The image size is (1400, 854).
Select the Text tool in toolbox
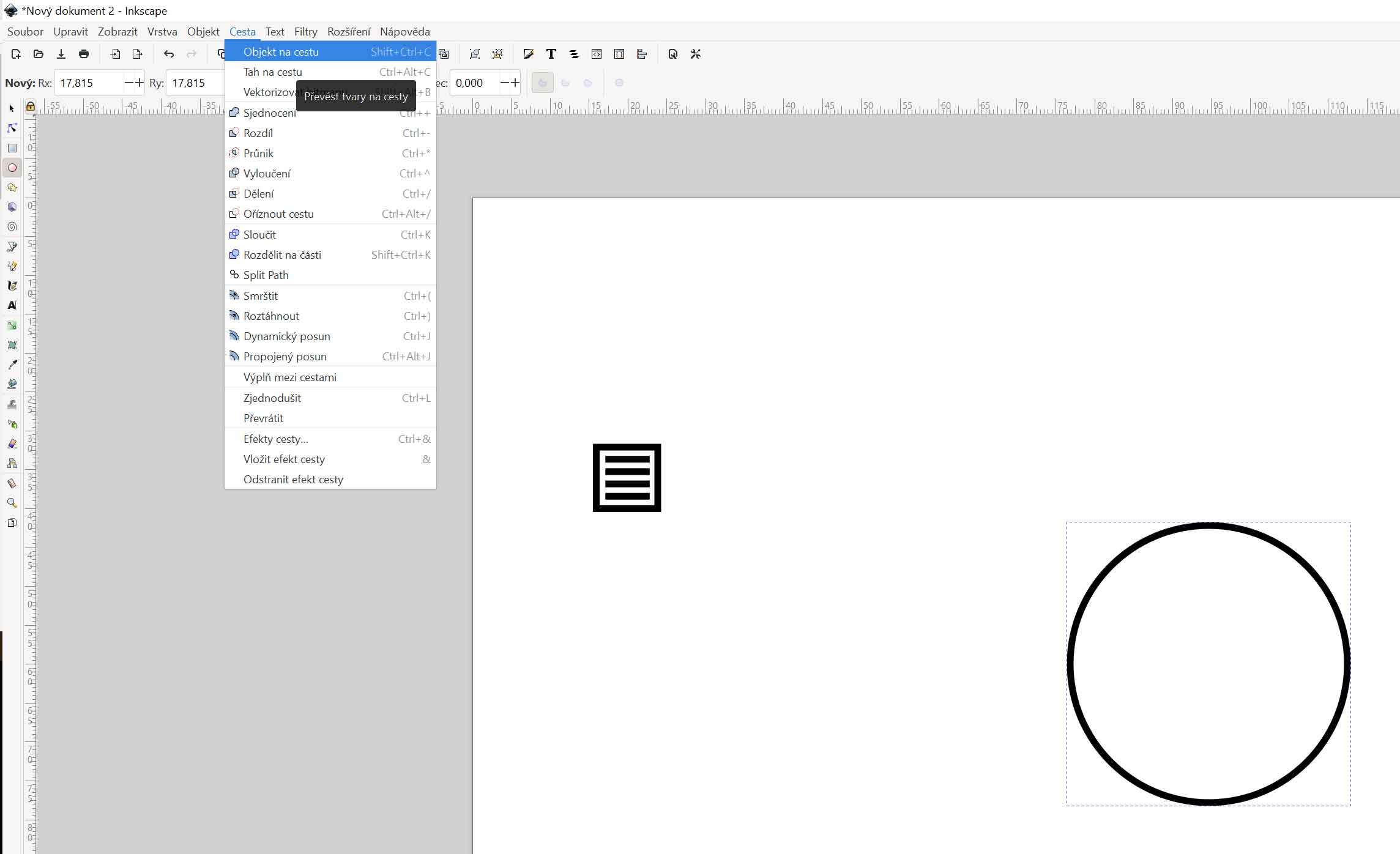[x=12, y=305]
